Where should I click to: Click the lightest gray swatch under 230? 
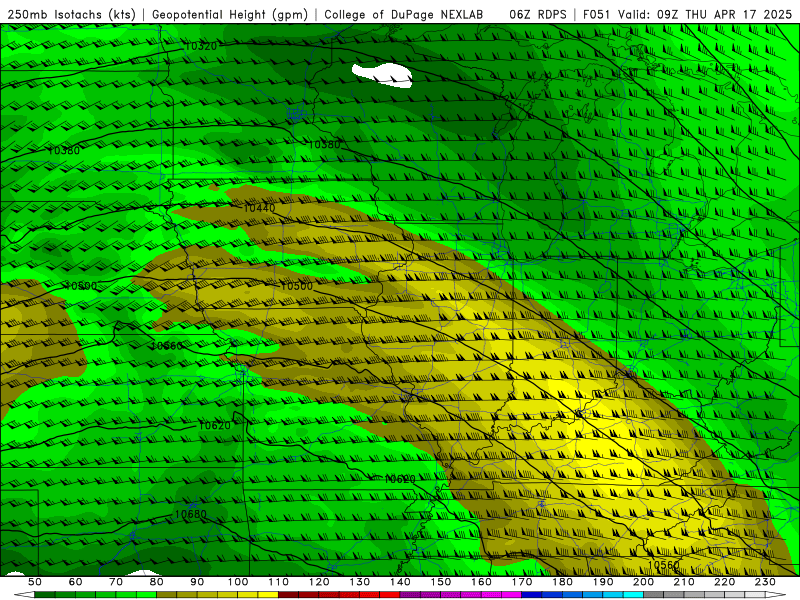755,594
